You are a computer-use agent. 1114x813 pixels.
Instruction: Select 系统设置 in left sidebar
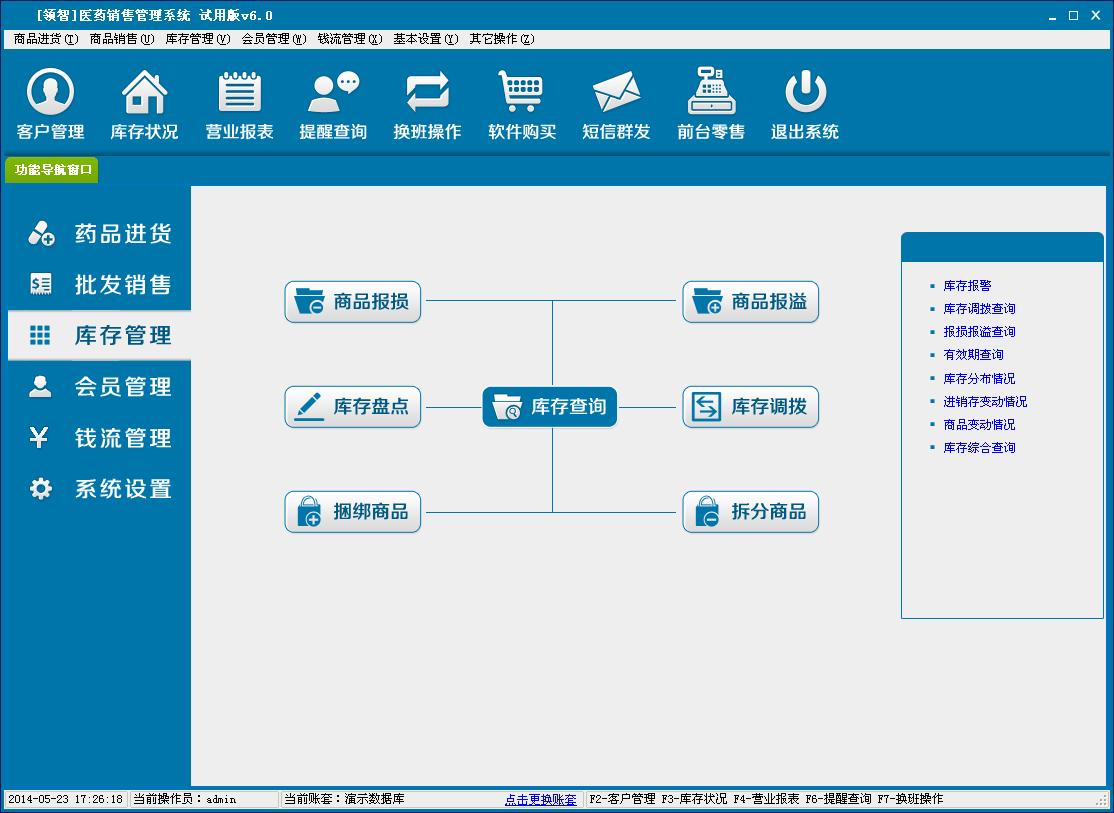(100, 489)
